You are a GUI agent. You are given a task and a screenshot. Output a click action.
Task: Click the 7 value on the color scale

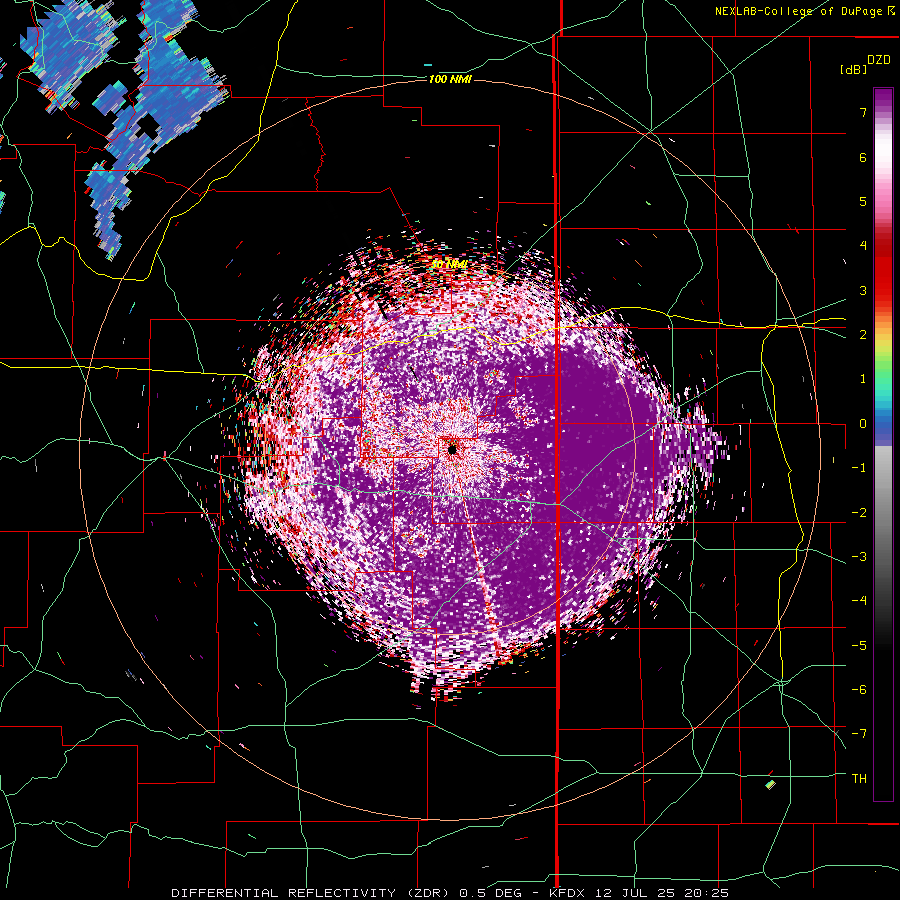click(863, 112)
